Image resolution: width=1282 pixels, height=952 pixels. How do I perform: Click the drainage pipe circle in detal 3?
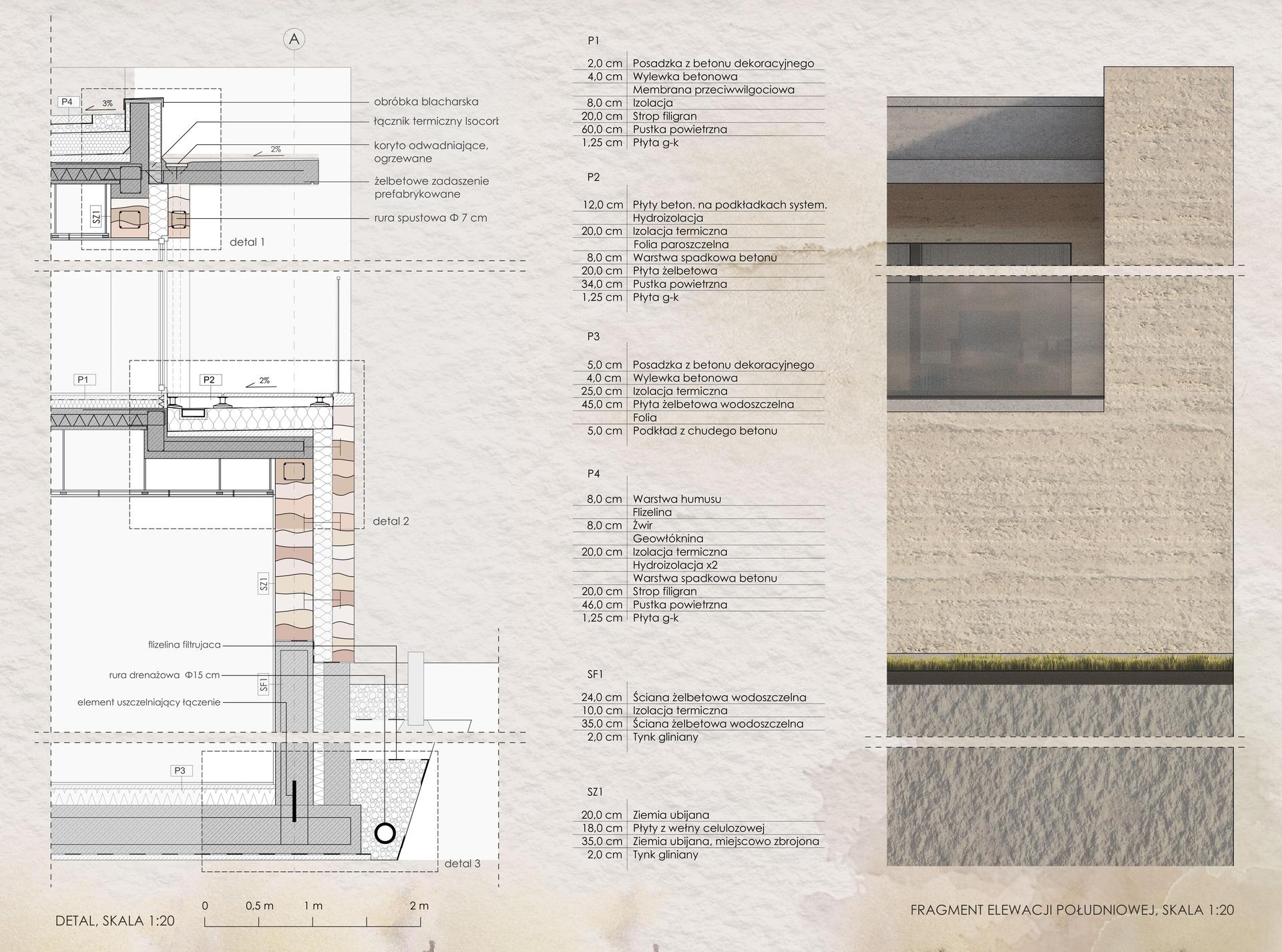[385, 833]
